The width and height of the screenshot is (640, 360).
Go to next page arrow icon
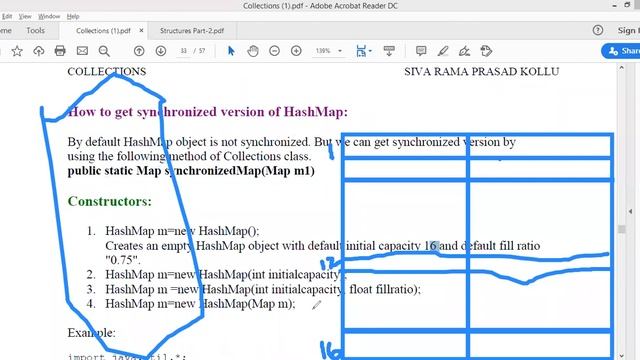coord(161,51)
